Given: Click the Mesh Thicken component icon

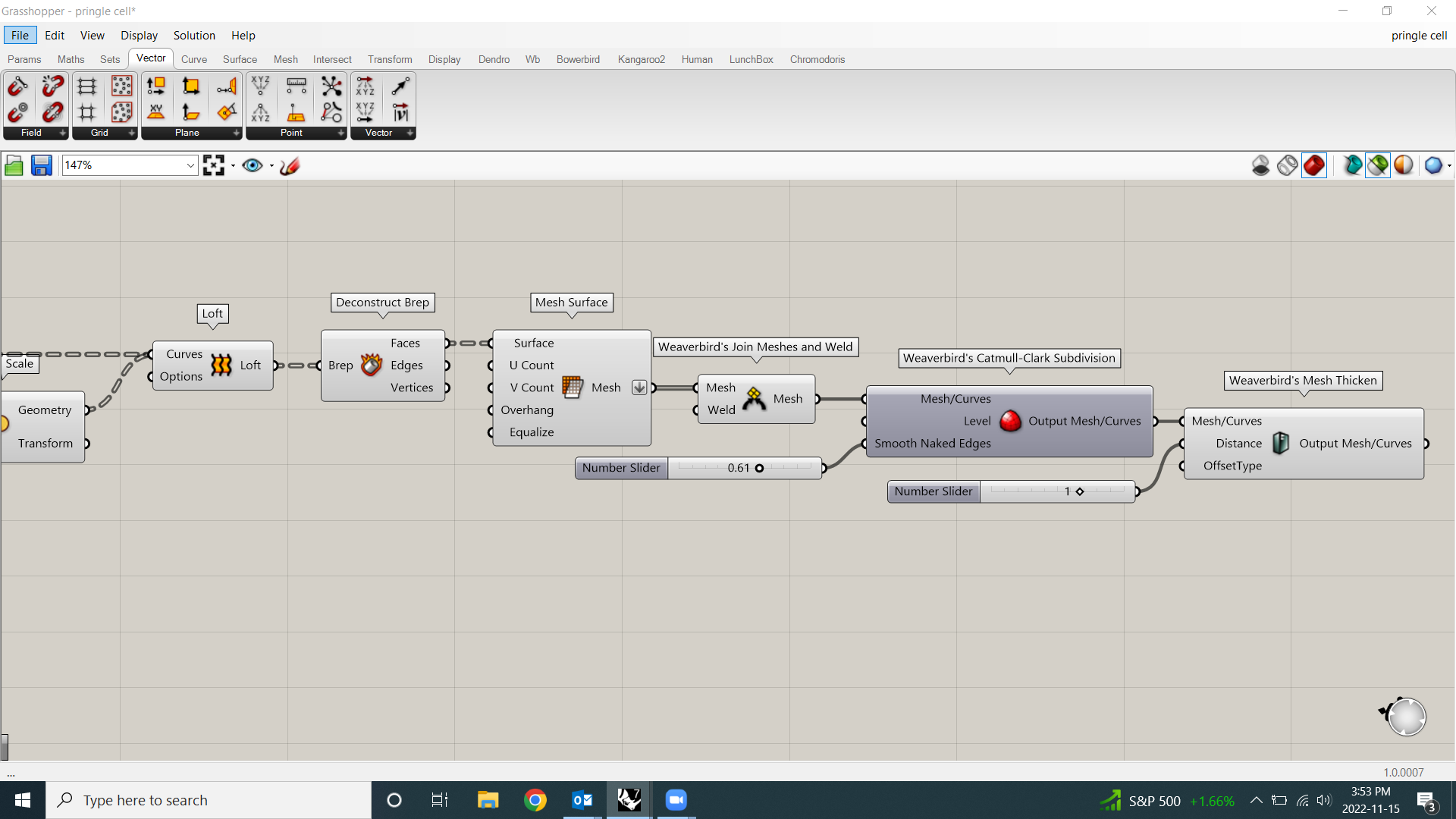Looking at the screenshot, I should click(1281, 443).
